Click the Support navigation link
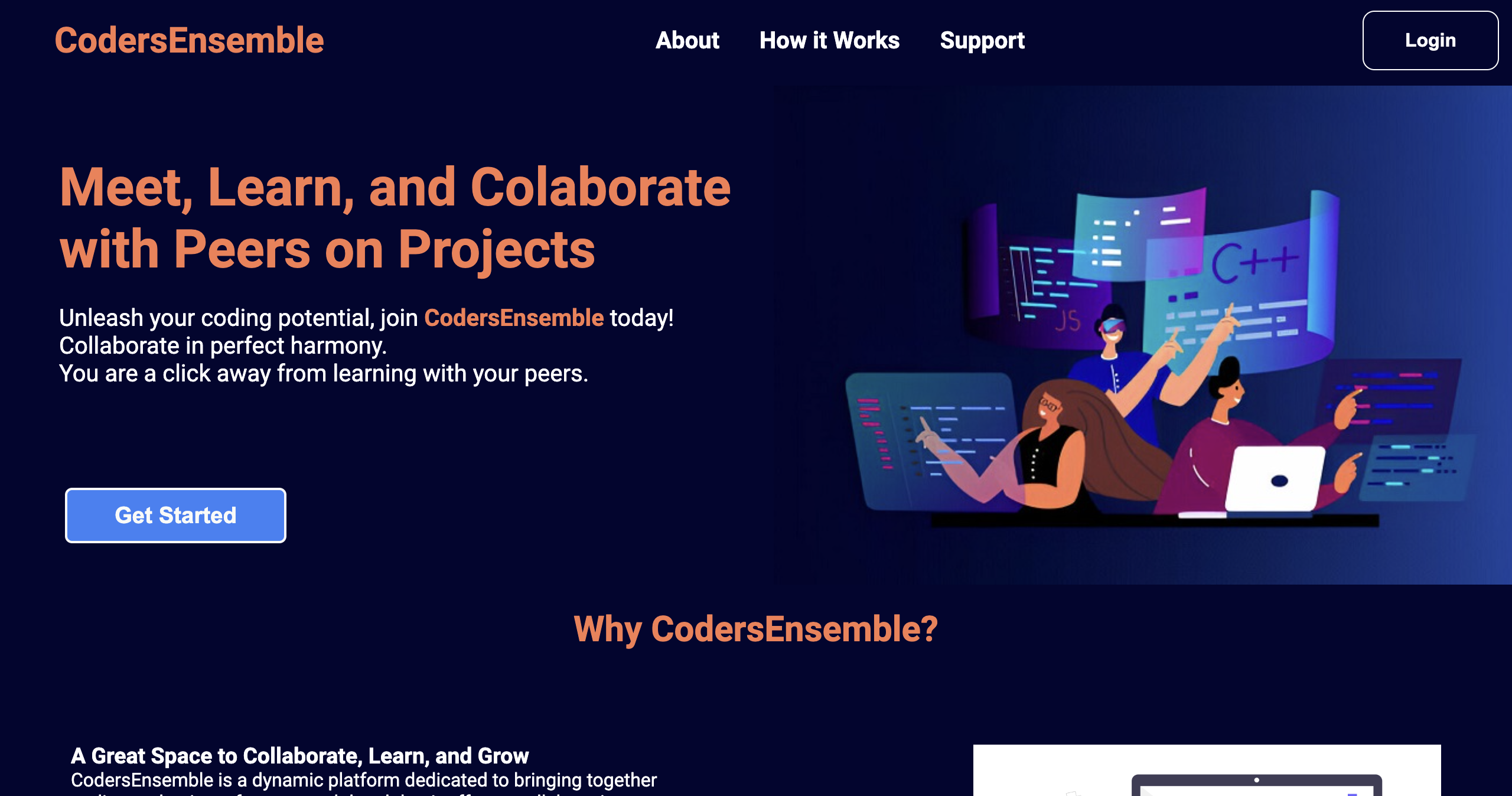 pos(982,40)
